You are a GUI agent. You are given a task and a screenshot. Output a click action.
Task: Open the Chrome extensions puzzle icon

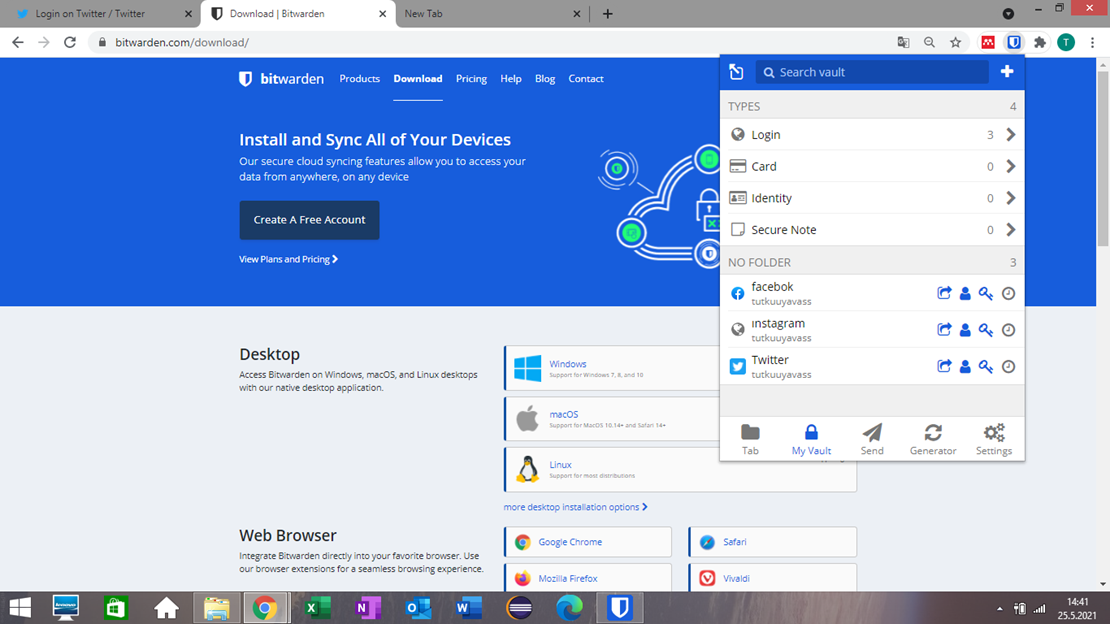point(1039,42)
